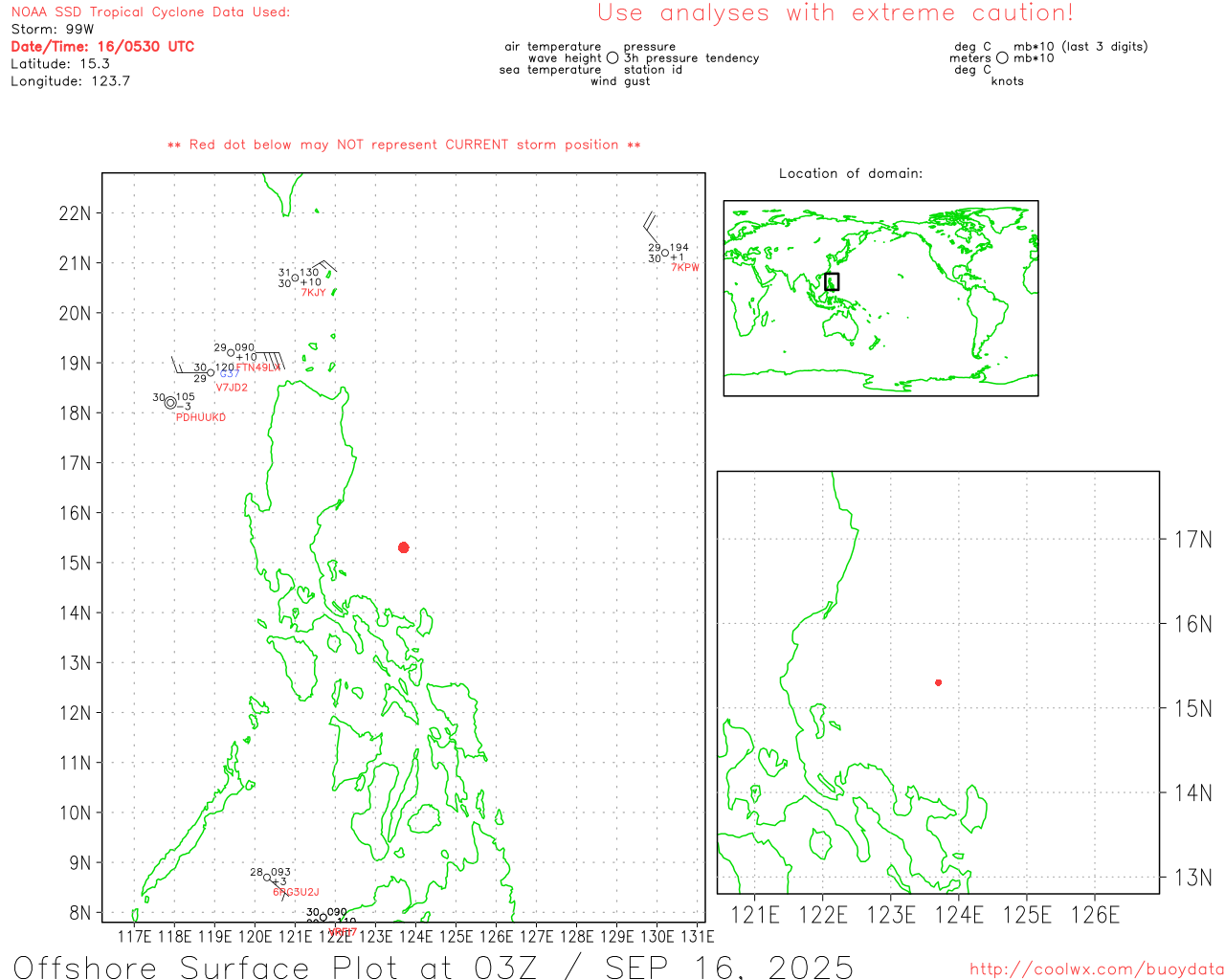Open the coolwx.com/buoydata link

(1097, 969)
